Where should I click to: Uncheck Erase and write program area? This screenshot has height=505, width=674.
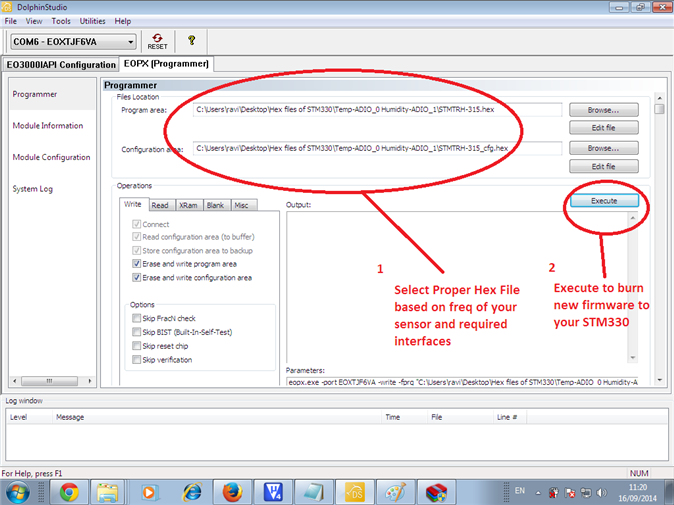[x=136, y=264]
